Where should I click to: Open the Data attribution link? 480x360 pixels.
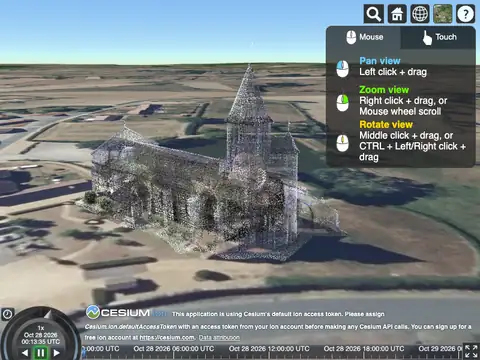tap(219, 338)
